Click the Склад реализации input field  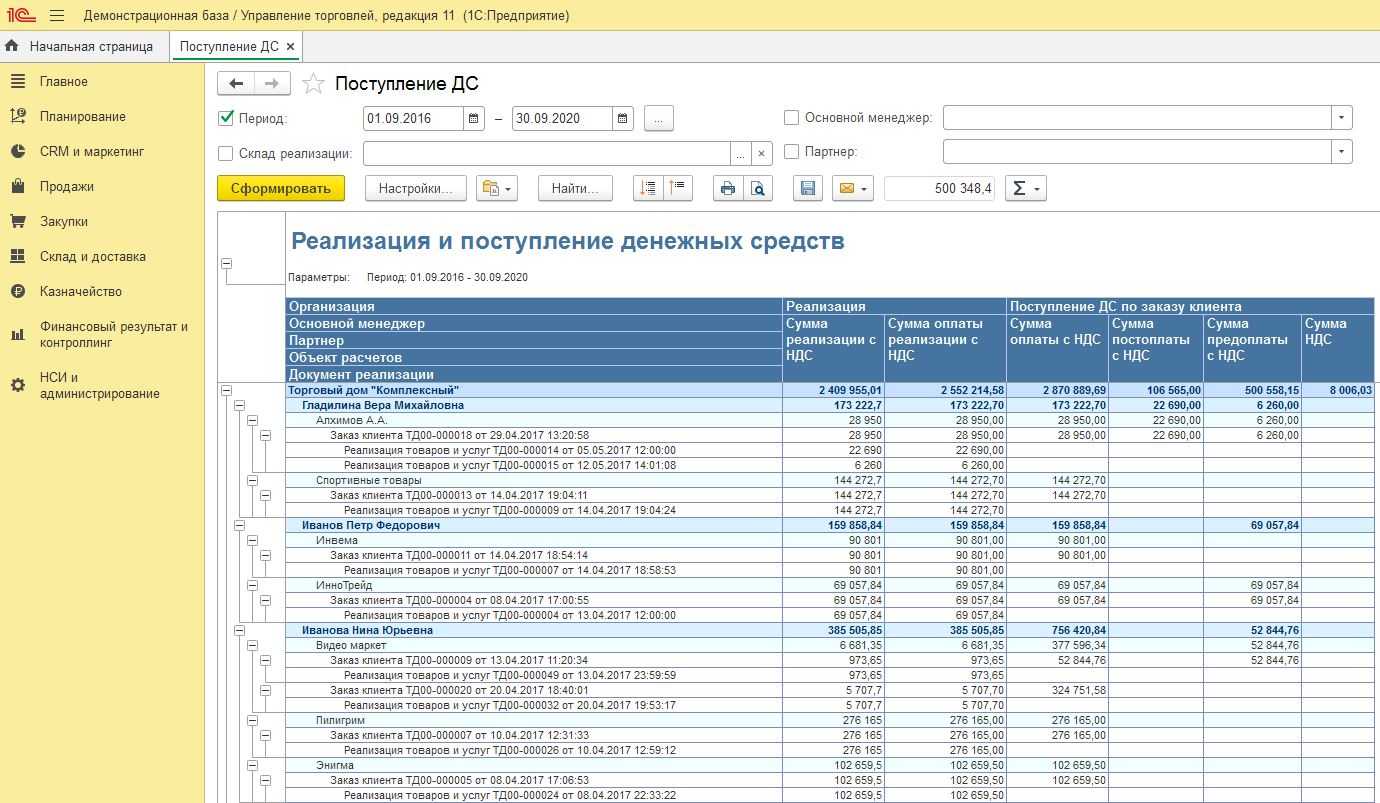tap(547, 153)
